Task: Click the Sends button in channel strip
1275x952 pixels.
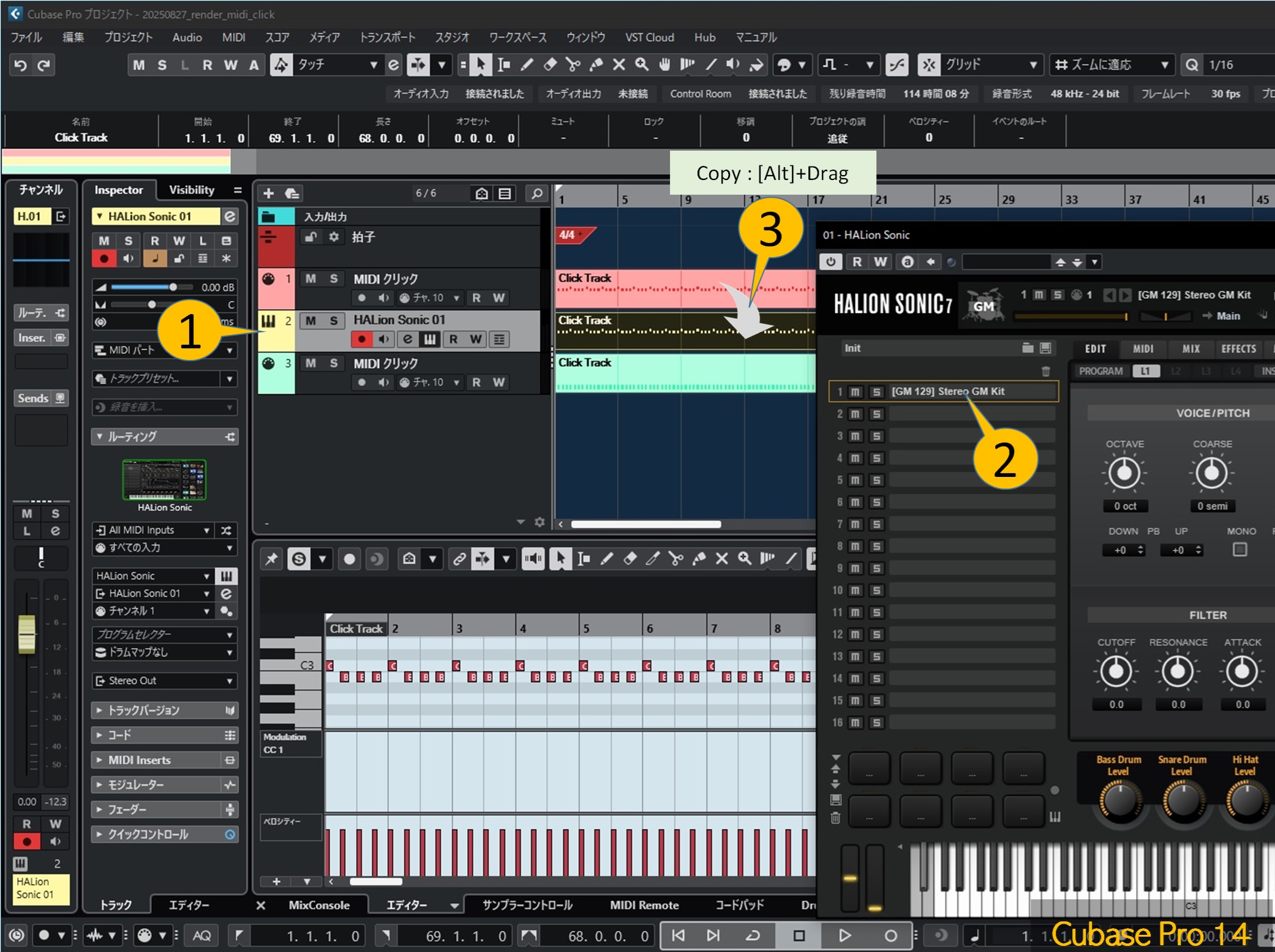Action: (x=41, y=399)
